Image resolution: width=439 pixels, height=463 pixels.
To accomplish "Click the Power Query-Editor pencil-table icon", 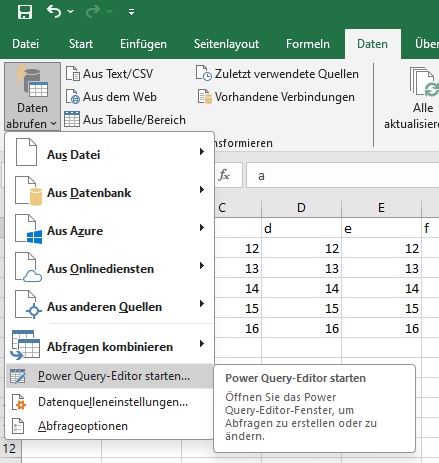I will coord(18,376).
